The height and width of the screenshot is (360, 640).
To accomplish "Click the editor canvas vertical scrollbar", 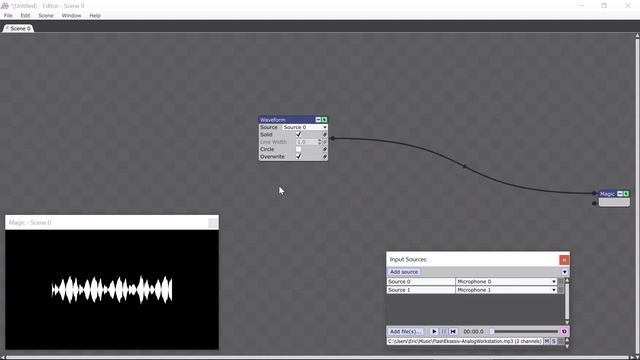I will tap(637, 194).
